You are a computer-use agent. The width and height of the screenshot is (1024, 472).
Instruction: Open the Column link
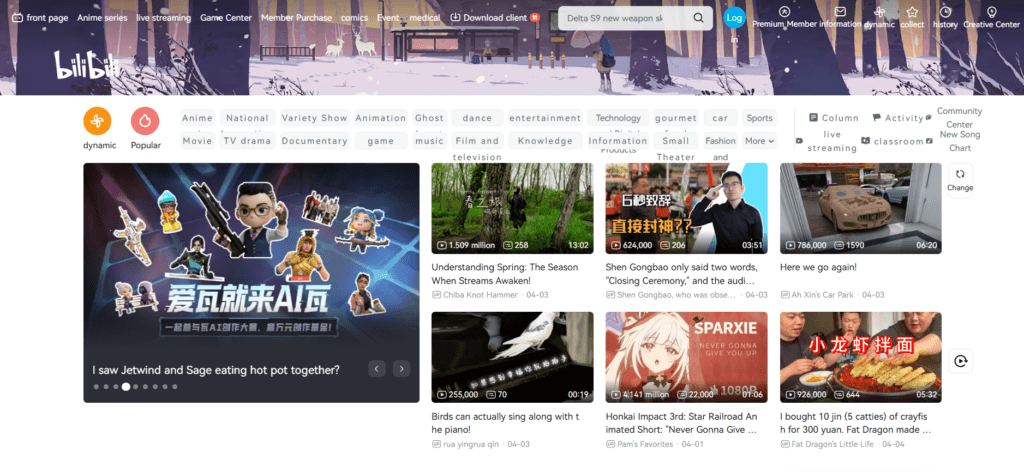coord(834,118)
